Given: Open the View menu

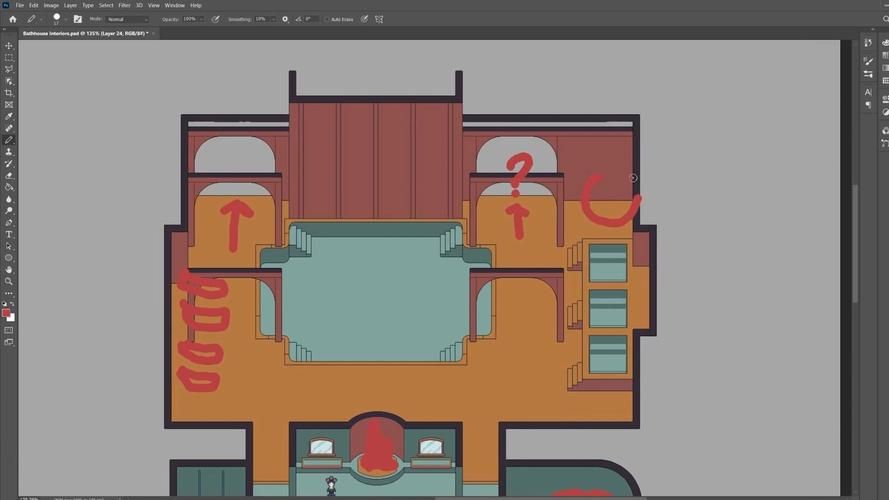Looking at the screenshot, I should pyautogui.click(x=154, y=5).
